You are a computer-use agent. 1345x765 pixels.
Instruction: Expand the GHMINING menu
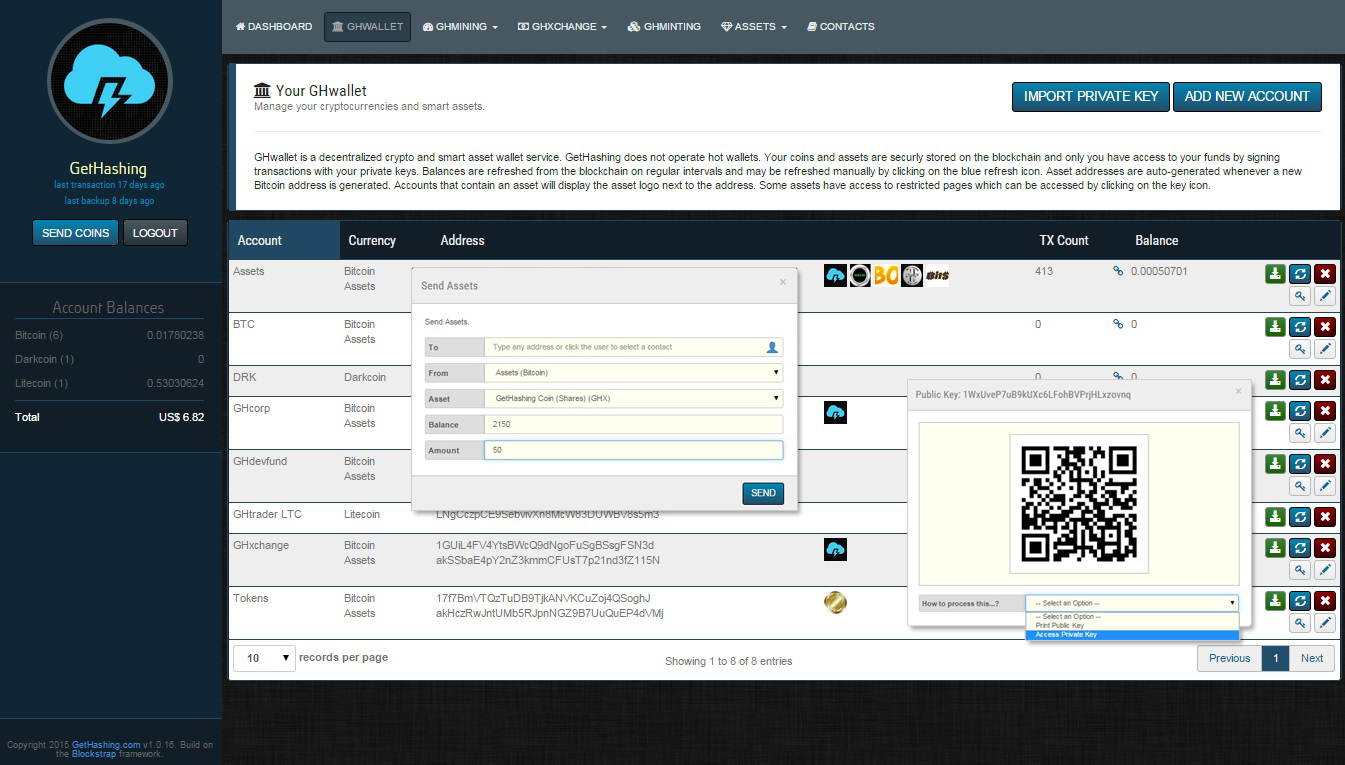click(460, 27)
